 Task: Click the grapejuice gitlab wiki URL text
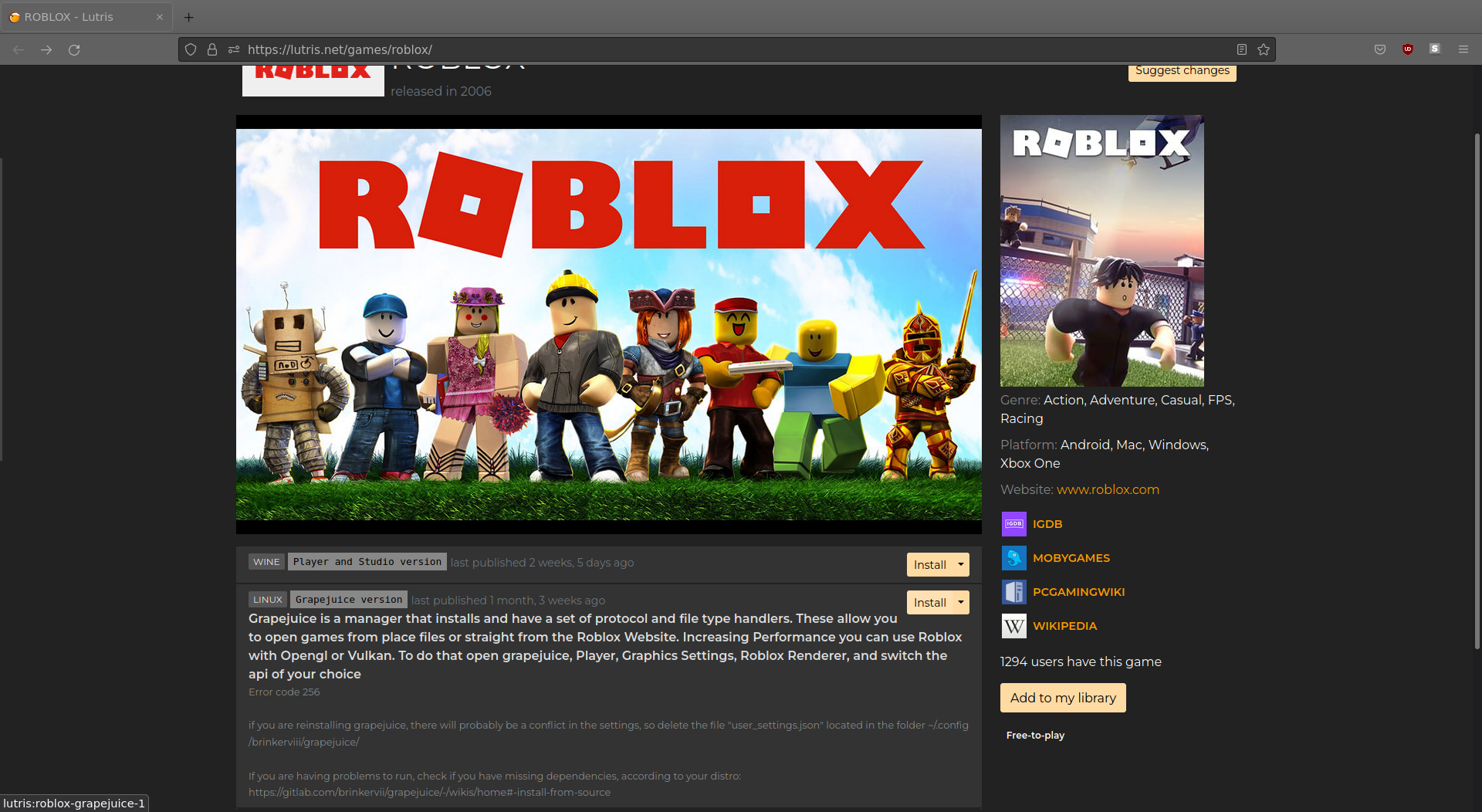429,793
